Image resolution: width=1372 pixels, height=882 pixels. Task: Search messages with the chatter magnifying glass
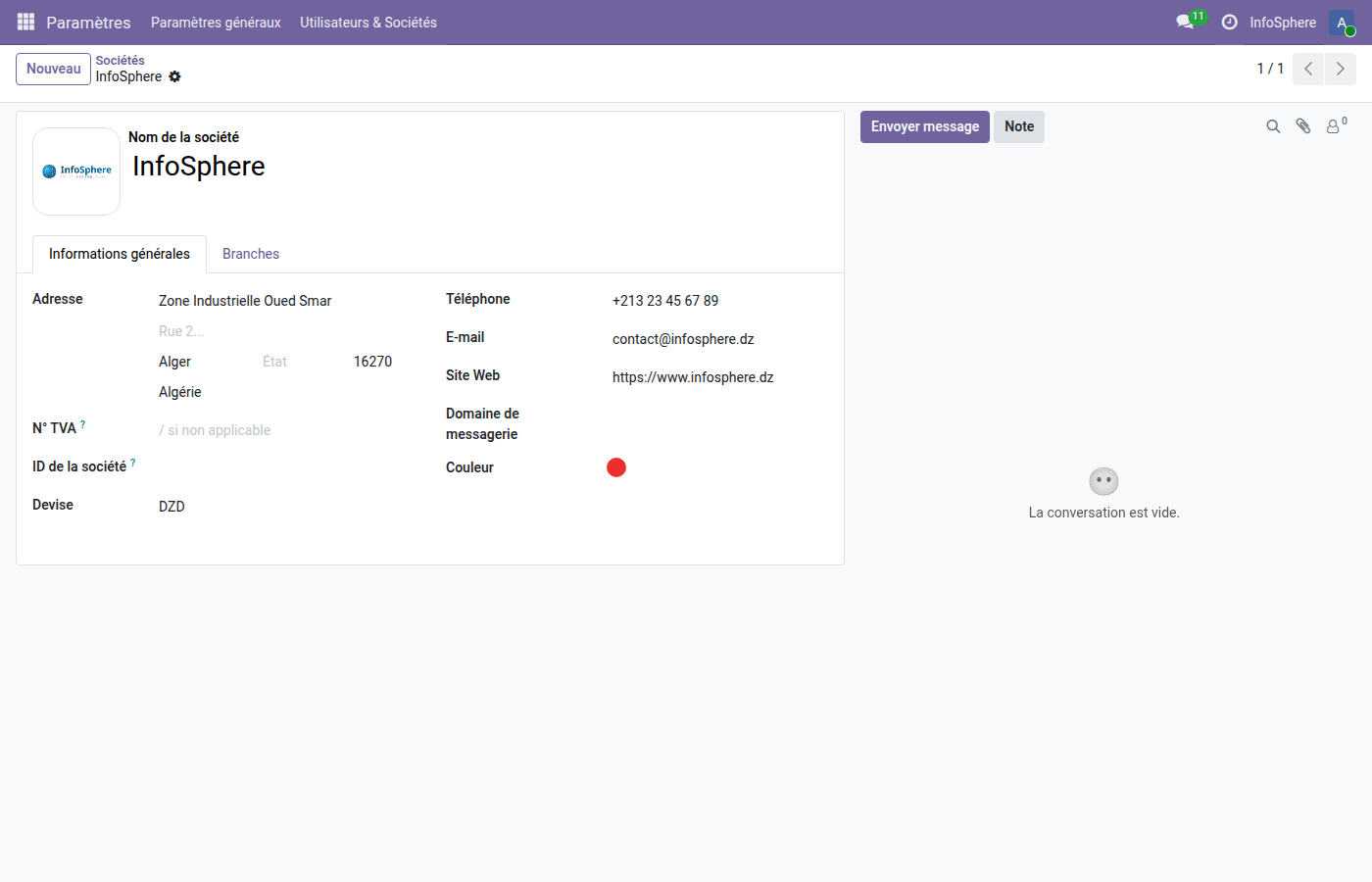tap(1272, 125)
